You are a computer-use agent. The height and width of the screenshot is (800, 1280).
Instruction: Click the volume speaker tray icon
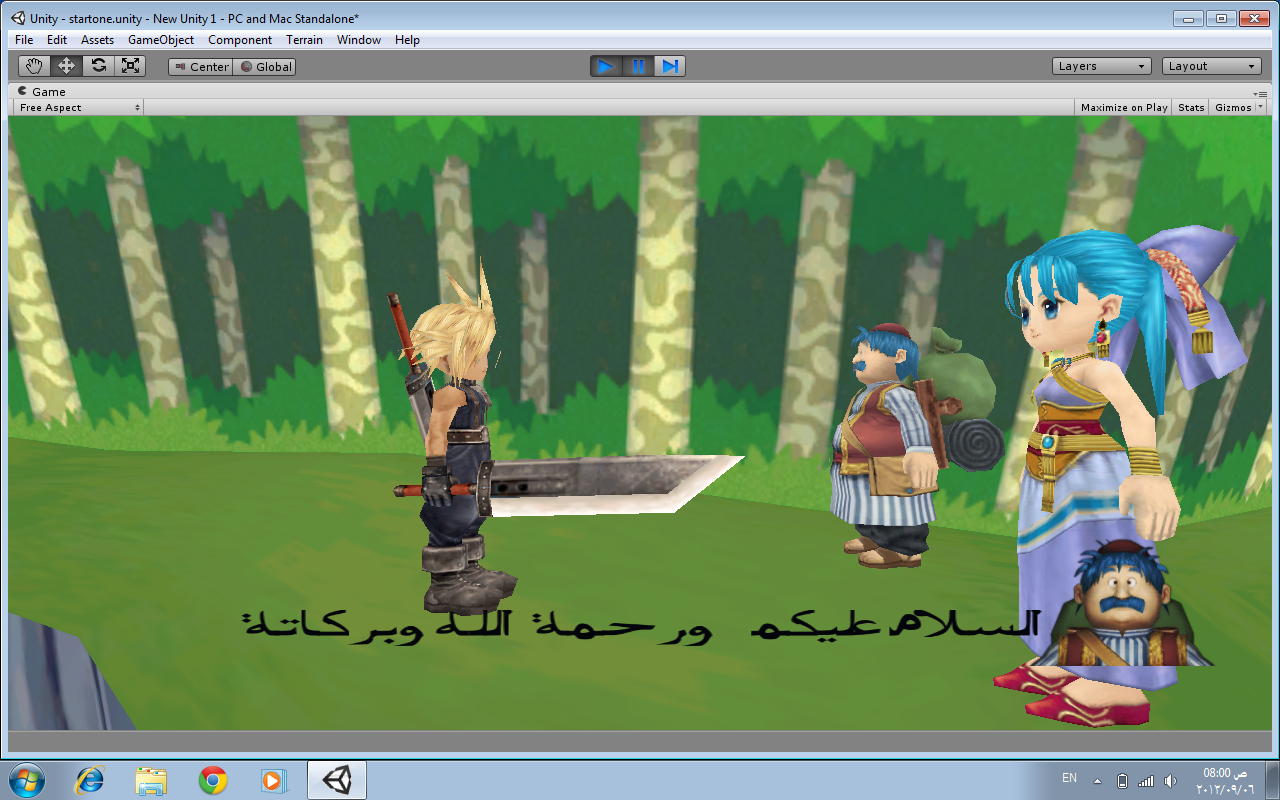click(x=1171, y=780)
